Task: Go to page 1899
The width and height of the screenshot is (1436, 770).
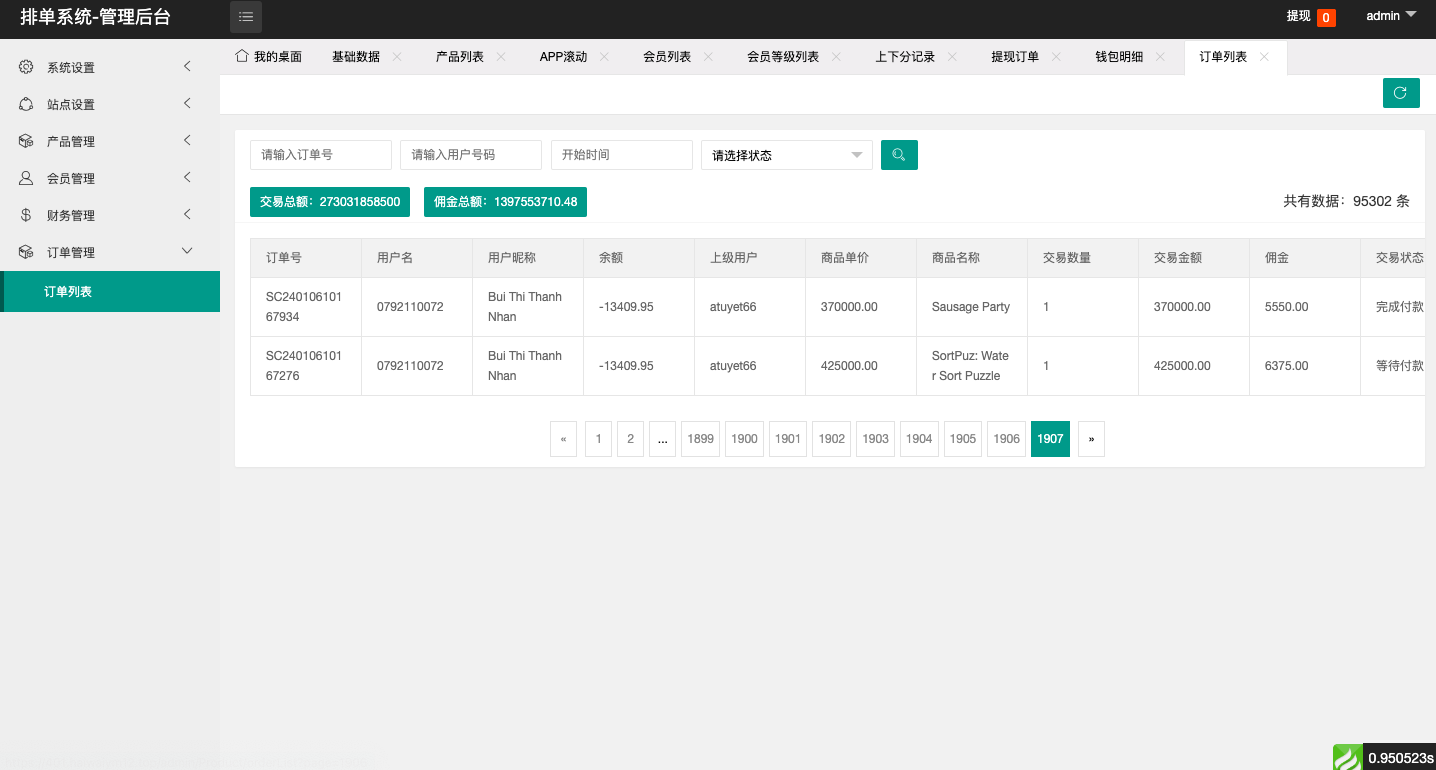Action: (x=700, y=439)
